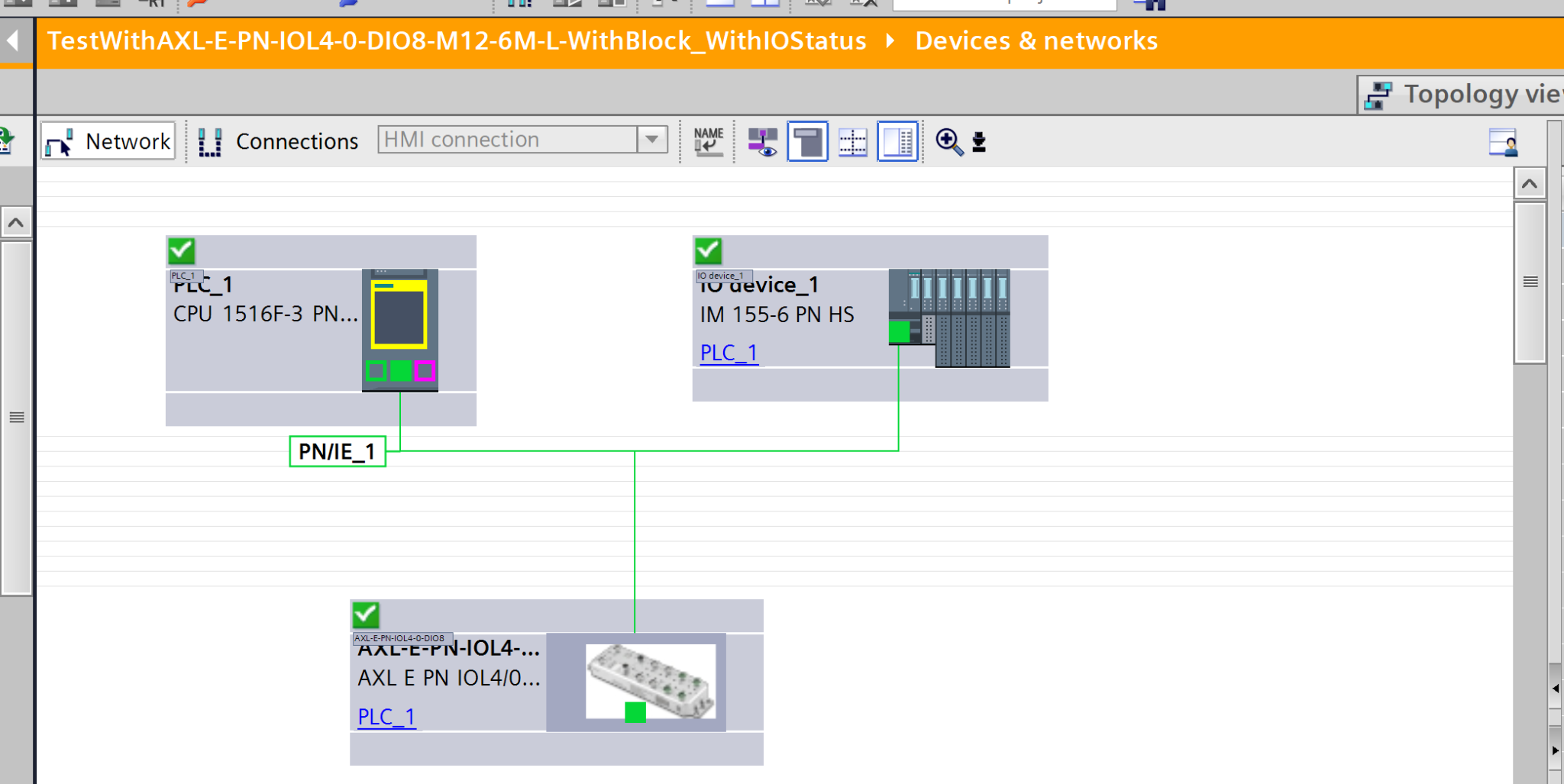Viewport: 1564px width, 784px height.
Task: Toggle the grid alignment lines icon
Action: coord(852,142)
